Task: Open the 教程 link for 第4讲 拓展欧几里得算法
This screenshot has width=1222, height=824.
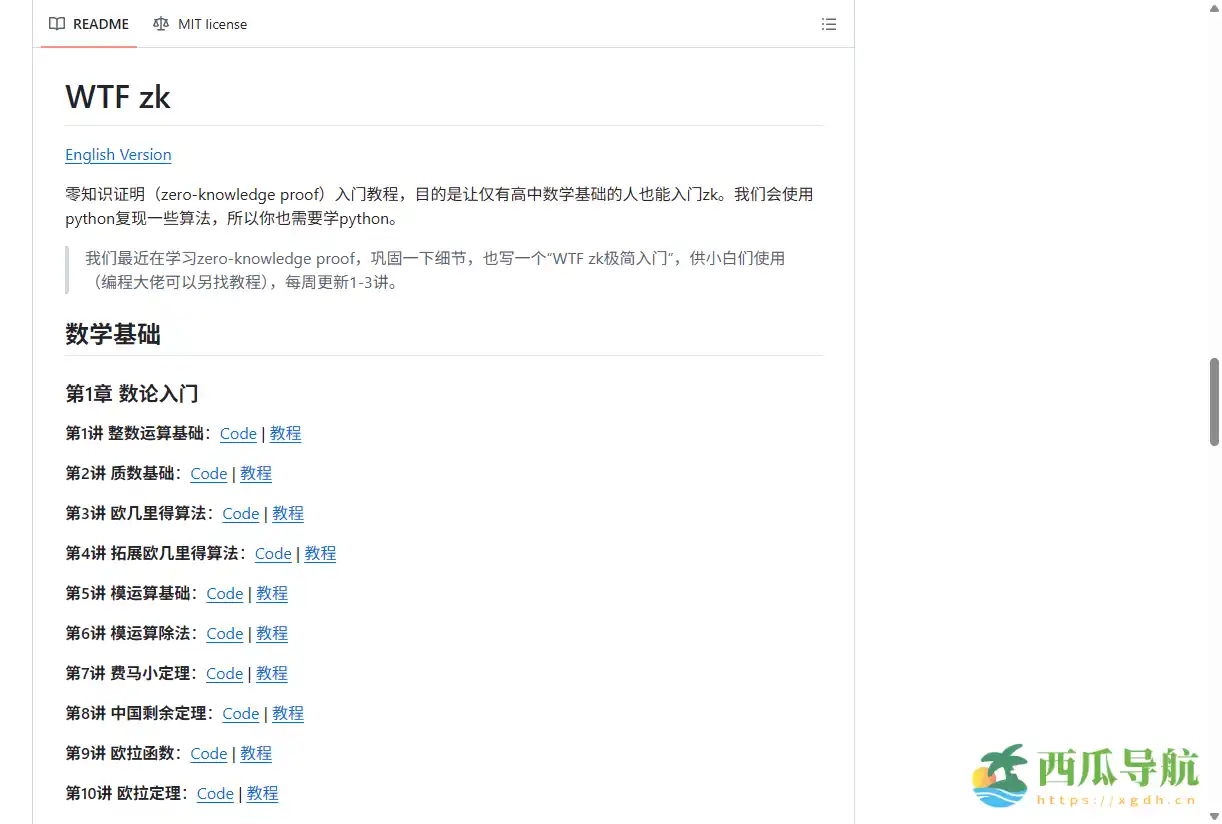Action: pos(320,553)
